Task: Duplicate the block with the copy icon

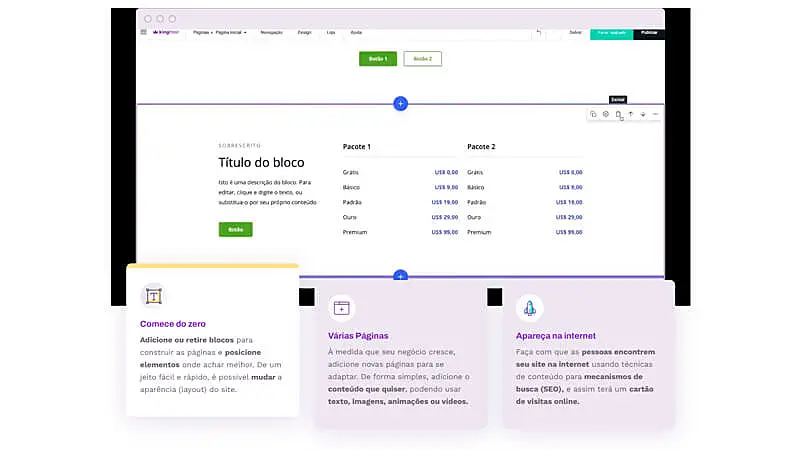Action: tap(593, 114)
